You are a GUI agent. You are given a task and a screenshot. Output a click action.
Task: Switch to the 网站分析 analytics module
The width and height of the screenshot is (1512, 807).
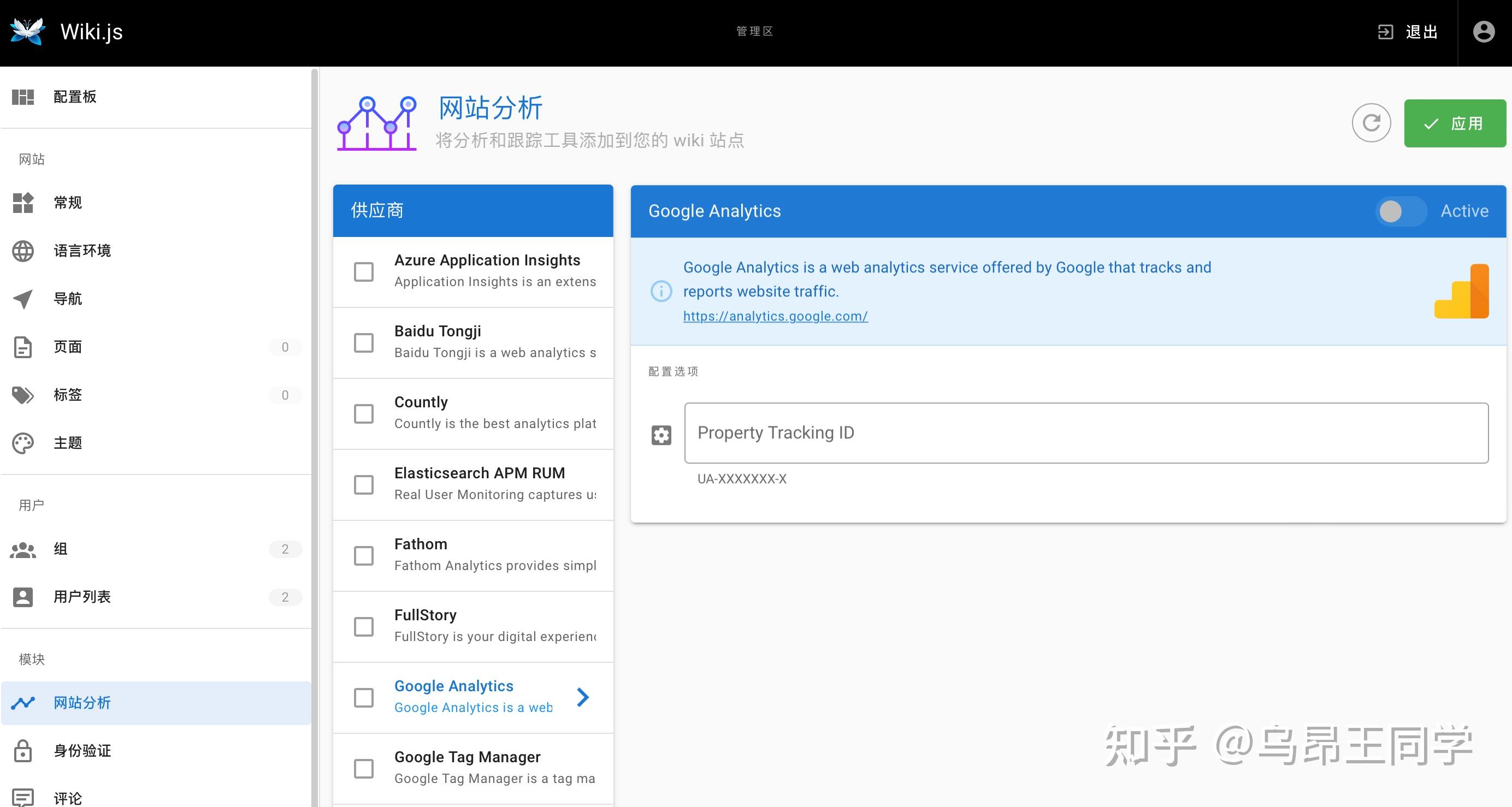(x=82, y=703)
